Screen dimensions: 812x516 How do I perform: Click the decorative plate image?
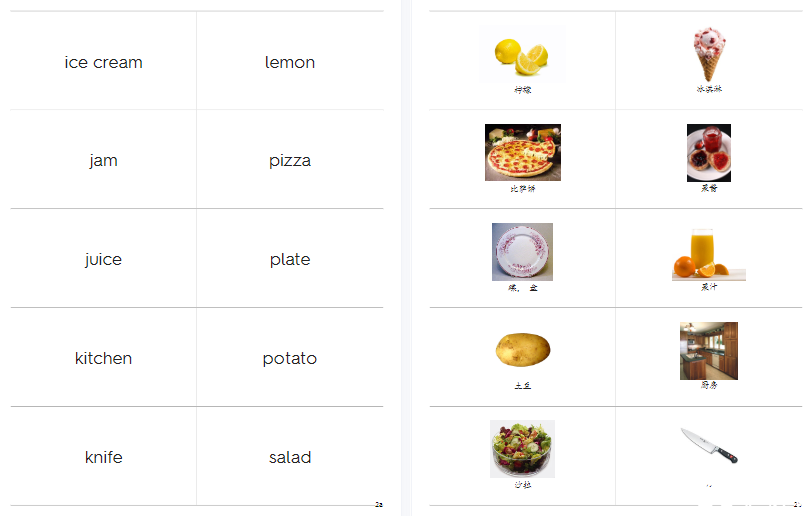(x=523, y=252)
